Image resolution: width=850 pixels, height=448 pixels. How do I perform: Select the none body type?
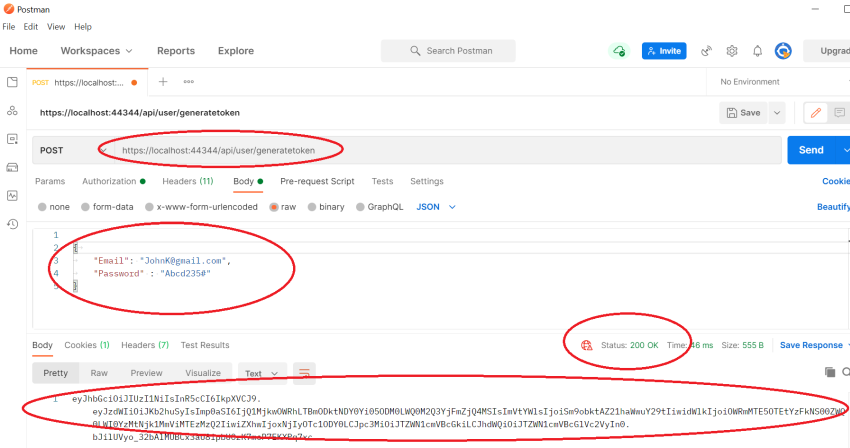click(x=54, y=207)
